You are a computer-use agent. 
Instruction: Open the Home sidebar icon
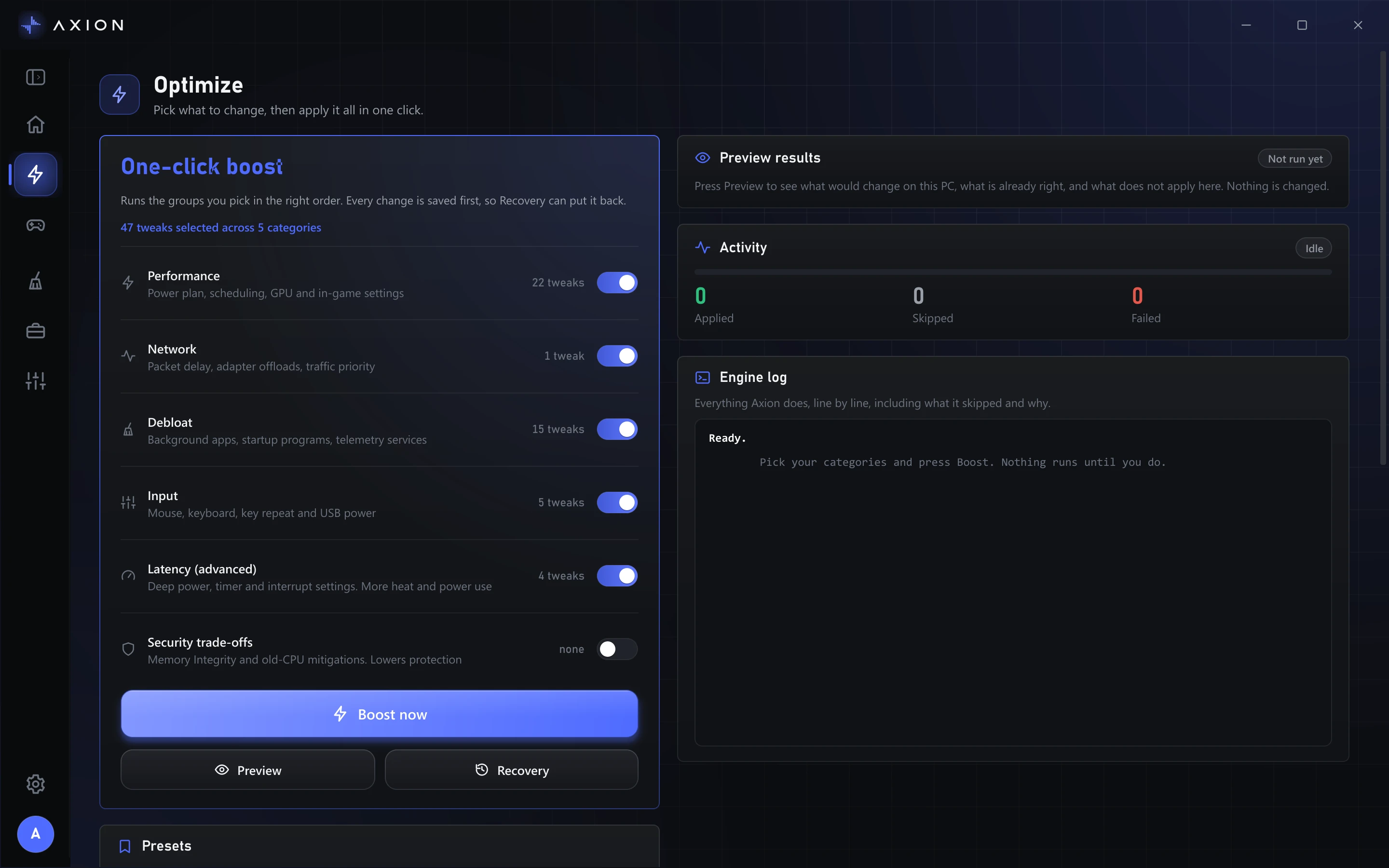click(36, 124)
